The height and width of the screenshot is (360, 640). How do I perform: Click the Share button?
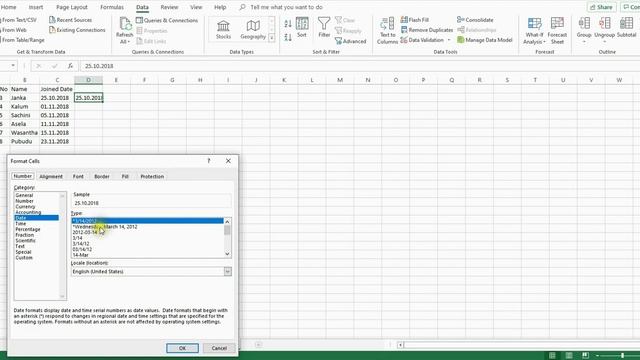[x=601, y=7]
